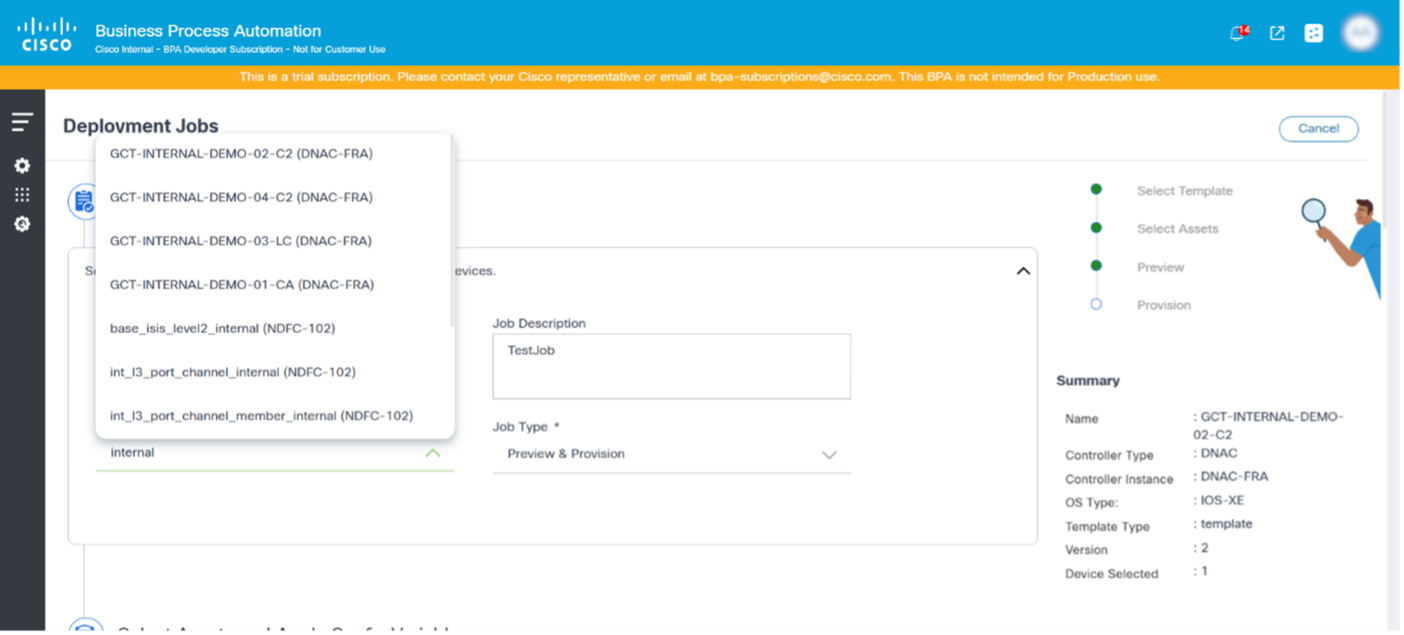
Task: Click the Select Template green step marker
Action: 1096,189
